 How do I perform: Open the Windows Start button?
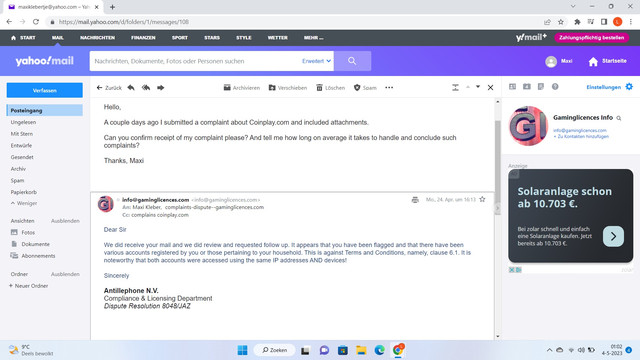(x=242, y=350)
